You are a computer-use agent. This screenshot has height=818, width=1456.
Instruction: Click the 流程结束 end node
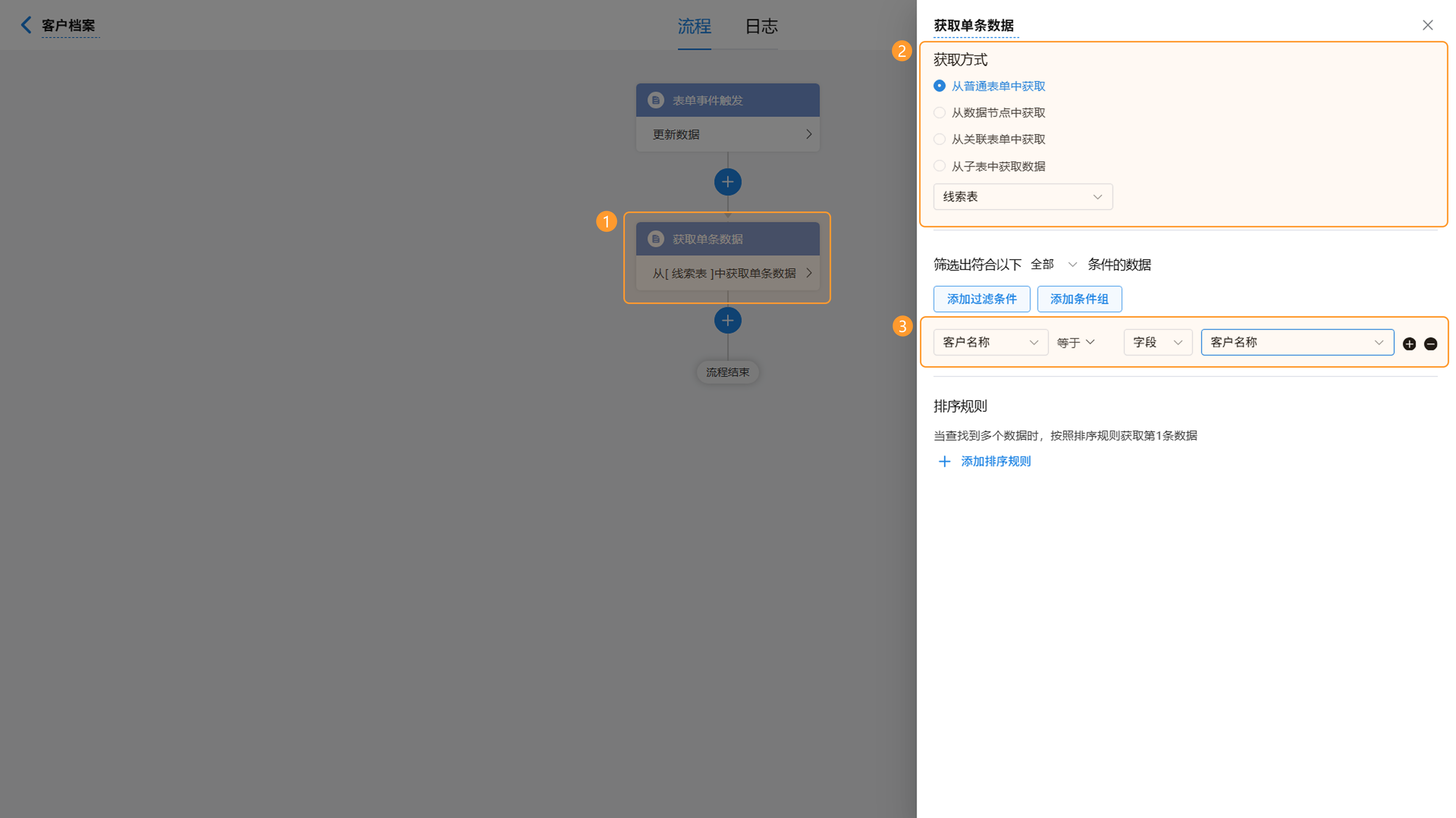pyautogui.click(x=728, y=372)
